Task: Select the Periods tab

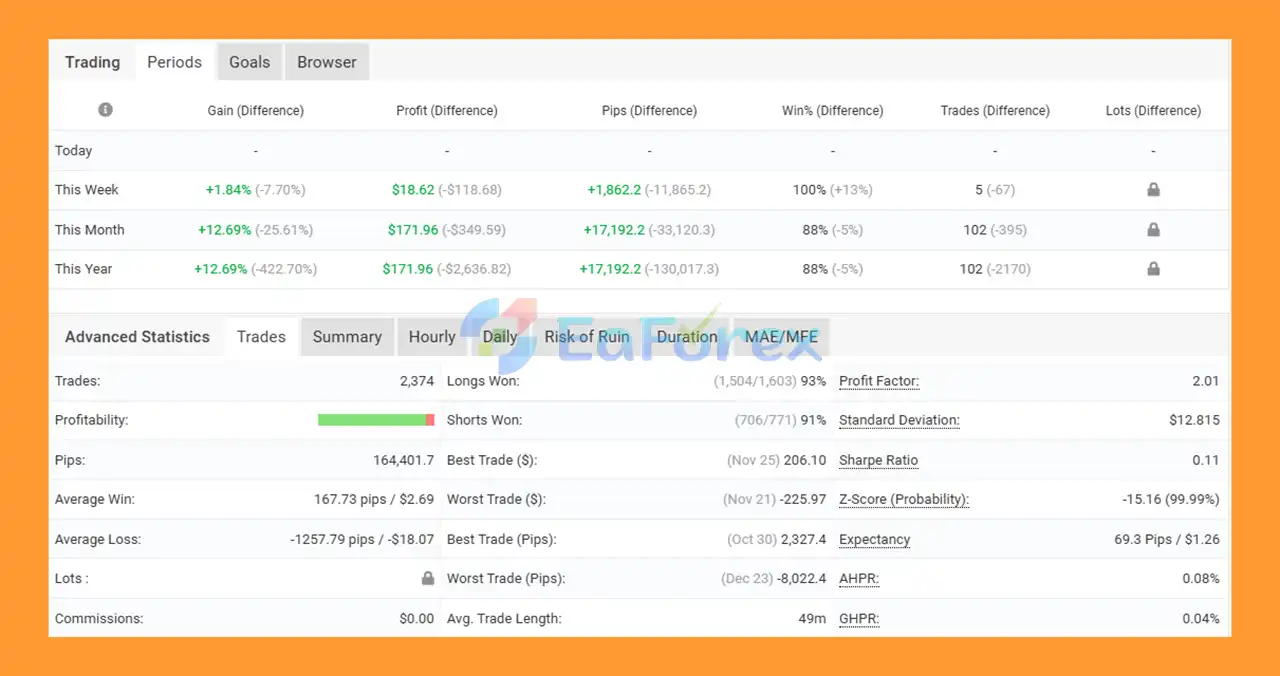Action: point(174,62)
